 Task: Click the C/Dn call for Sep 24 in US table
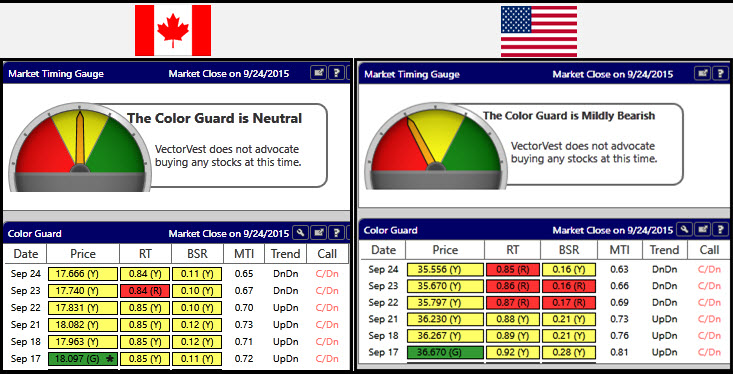[x=709, y=269]
